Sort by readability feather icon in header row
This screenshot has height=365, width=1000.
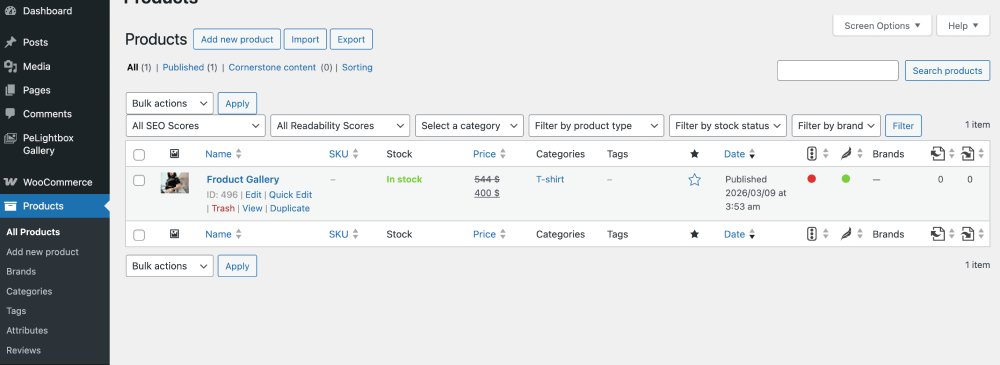pyautogui.click(x=846, y=154)
